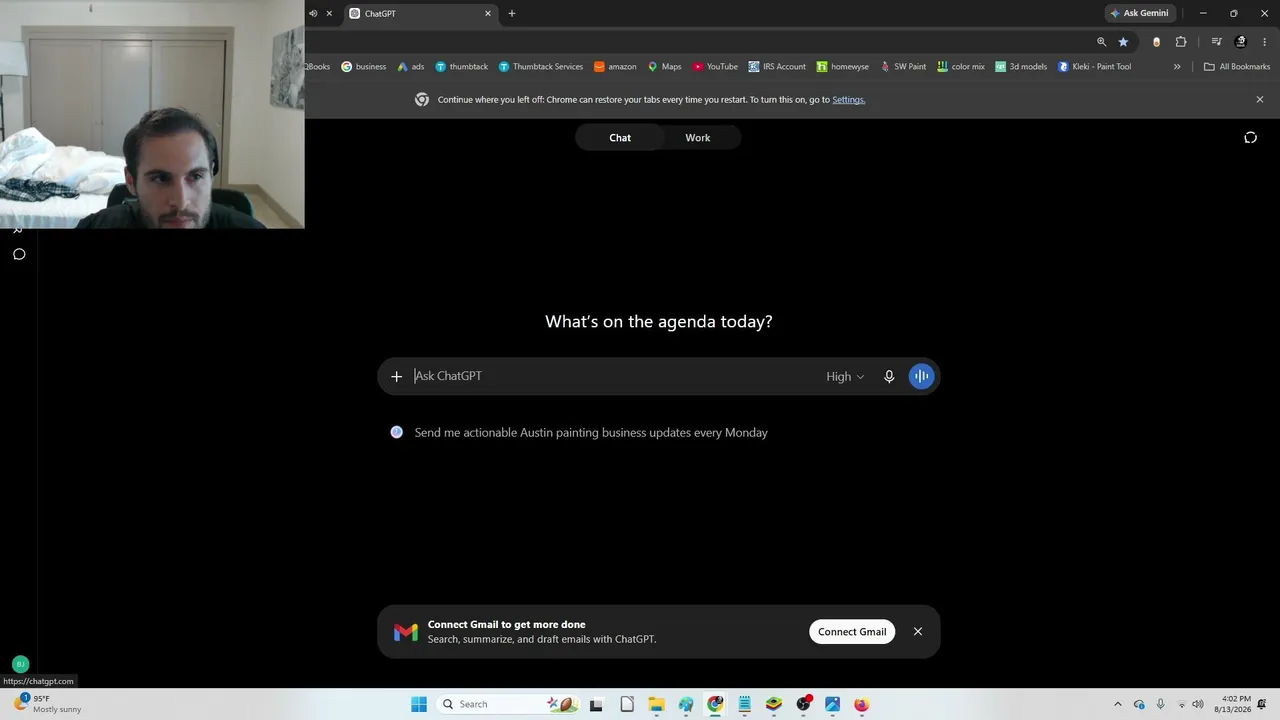Viewport: 1280px width, 720px height.
Task: Open the zoom magnifier icon in the address bar
Action: coord(1101,42)
